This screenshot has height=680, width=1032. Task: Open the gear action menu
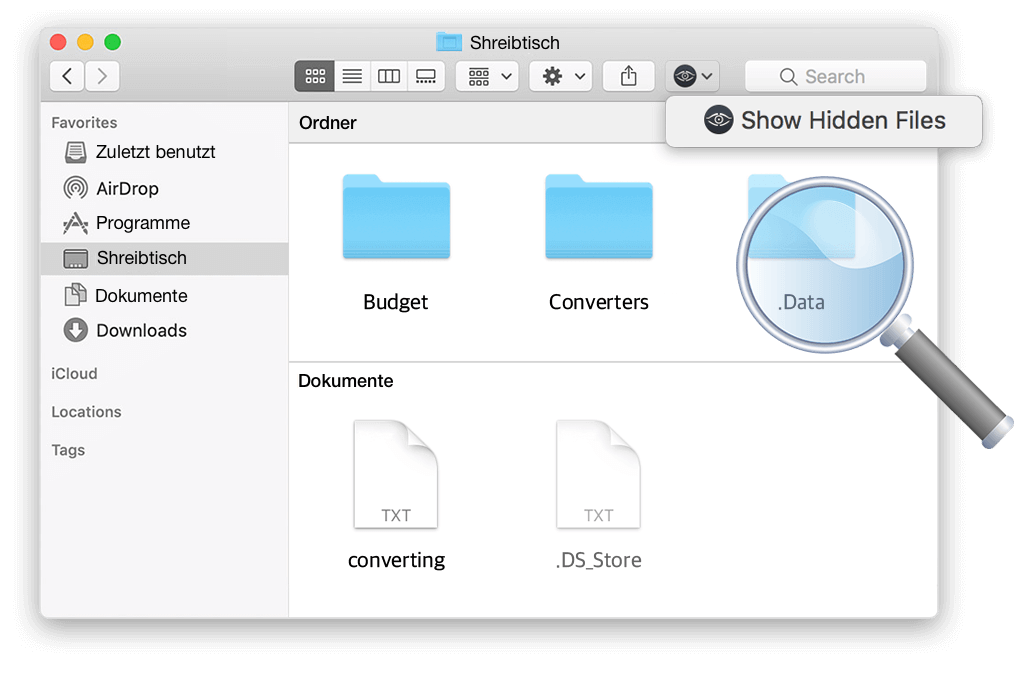pyautogui.click(x=561, y=76)
